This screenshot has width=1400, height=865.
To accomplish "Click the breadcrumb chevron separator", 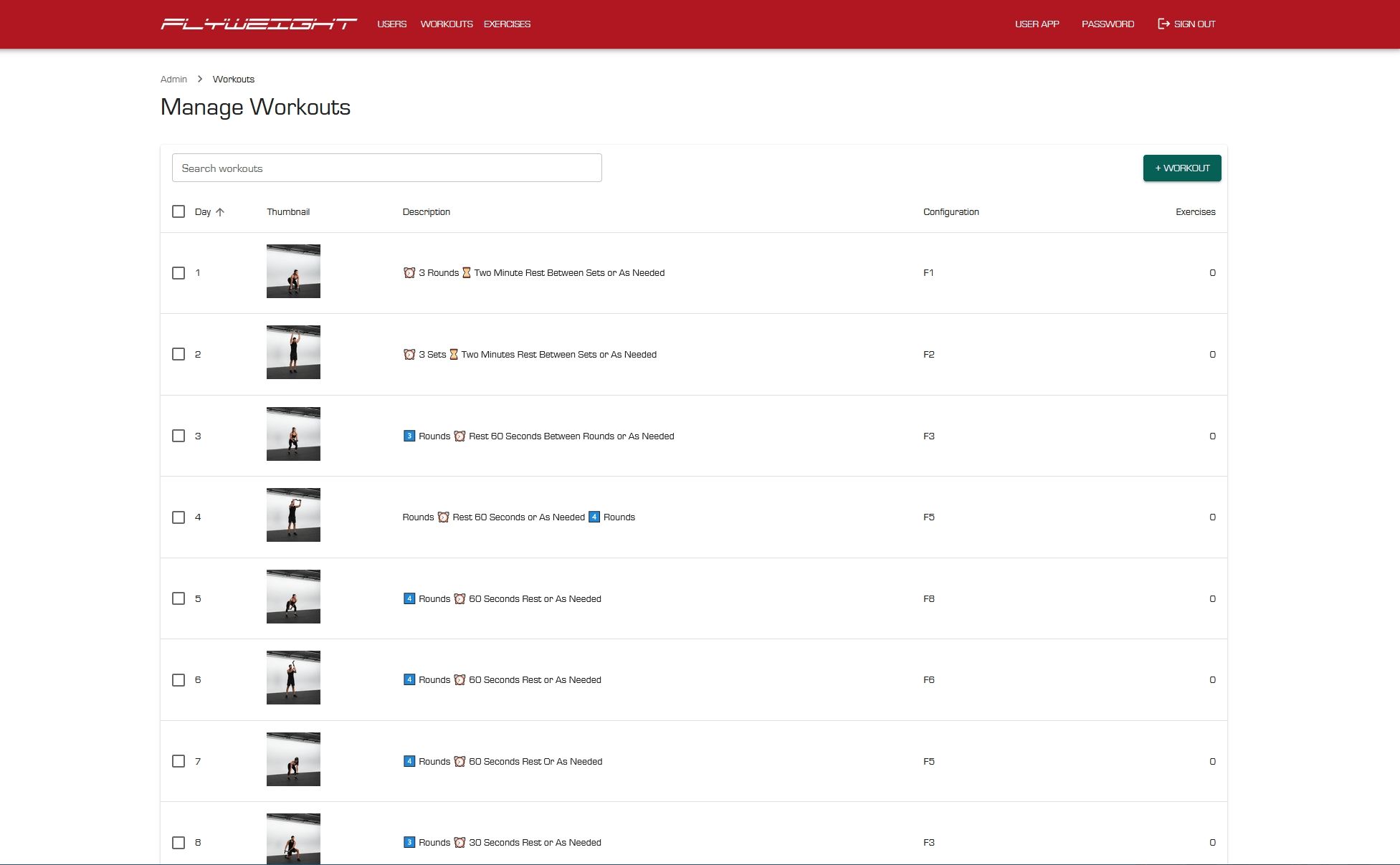I will click(200, 79).
